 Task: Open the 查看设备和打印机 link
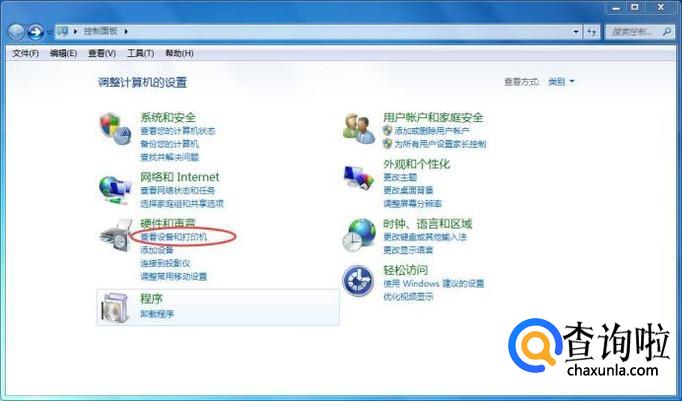click(174, 237)
